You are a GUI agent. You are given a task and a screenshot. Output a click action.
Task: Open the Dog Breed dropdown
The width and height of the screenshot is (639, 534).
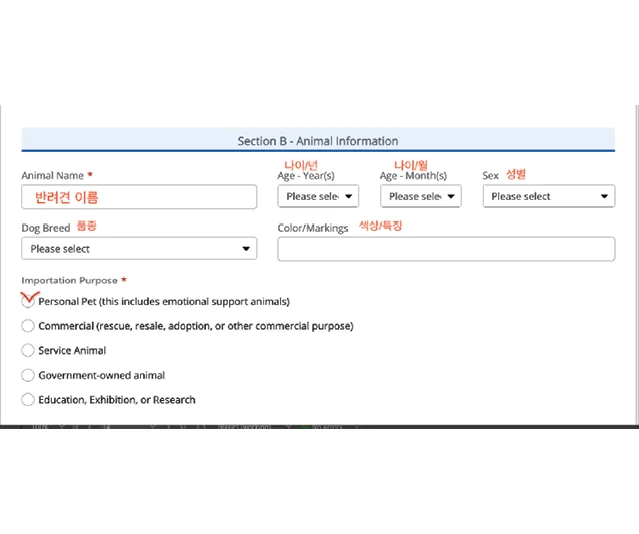pyautogui.click(x=139, y=248)
